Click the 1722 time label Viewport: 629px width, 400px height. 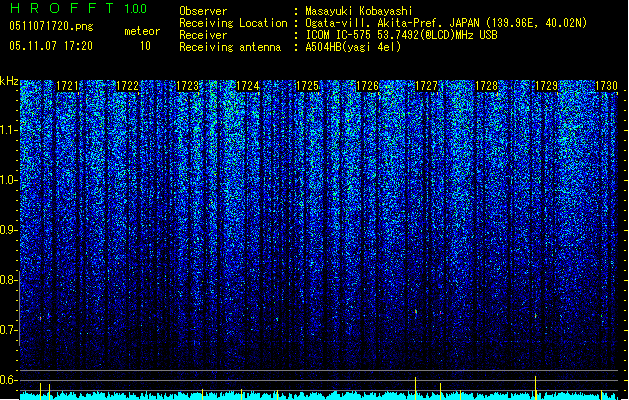tap(127, 86)
